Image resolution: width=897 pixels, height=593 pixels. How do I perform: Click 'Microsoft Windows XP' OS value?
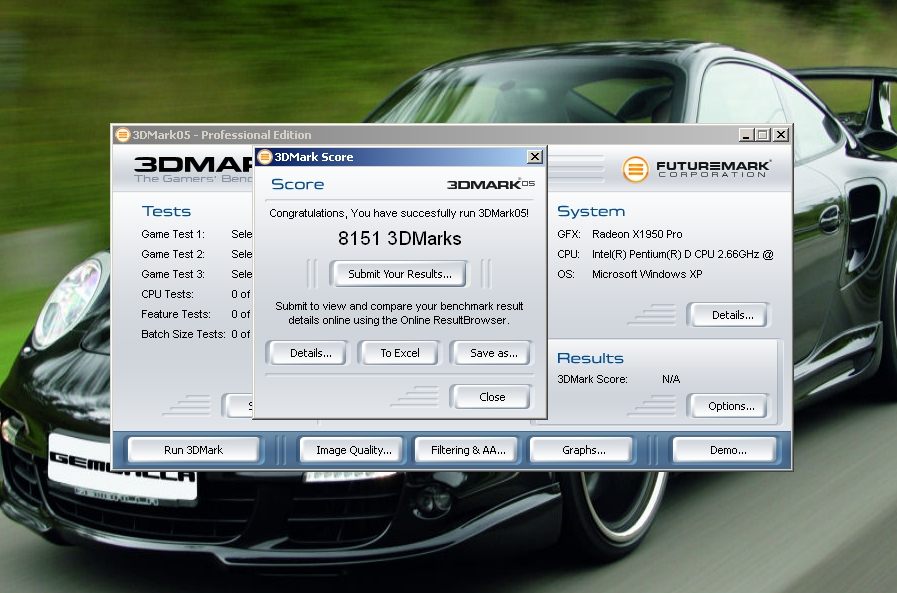pyautogui.click(x=647, y=274)
